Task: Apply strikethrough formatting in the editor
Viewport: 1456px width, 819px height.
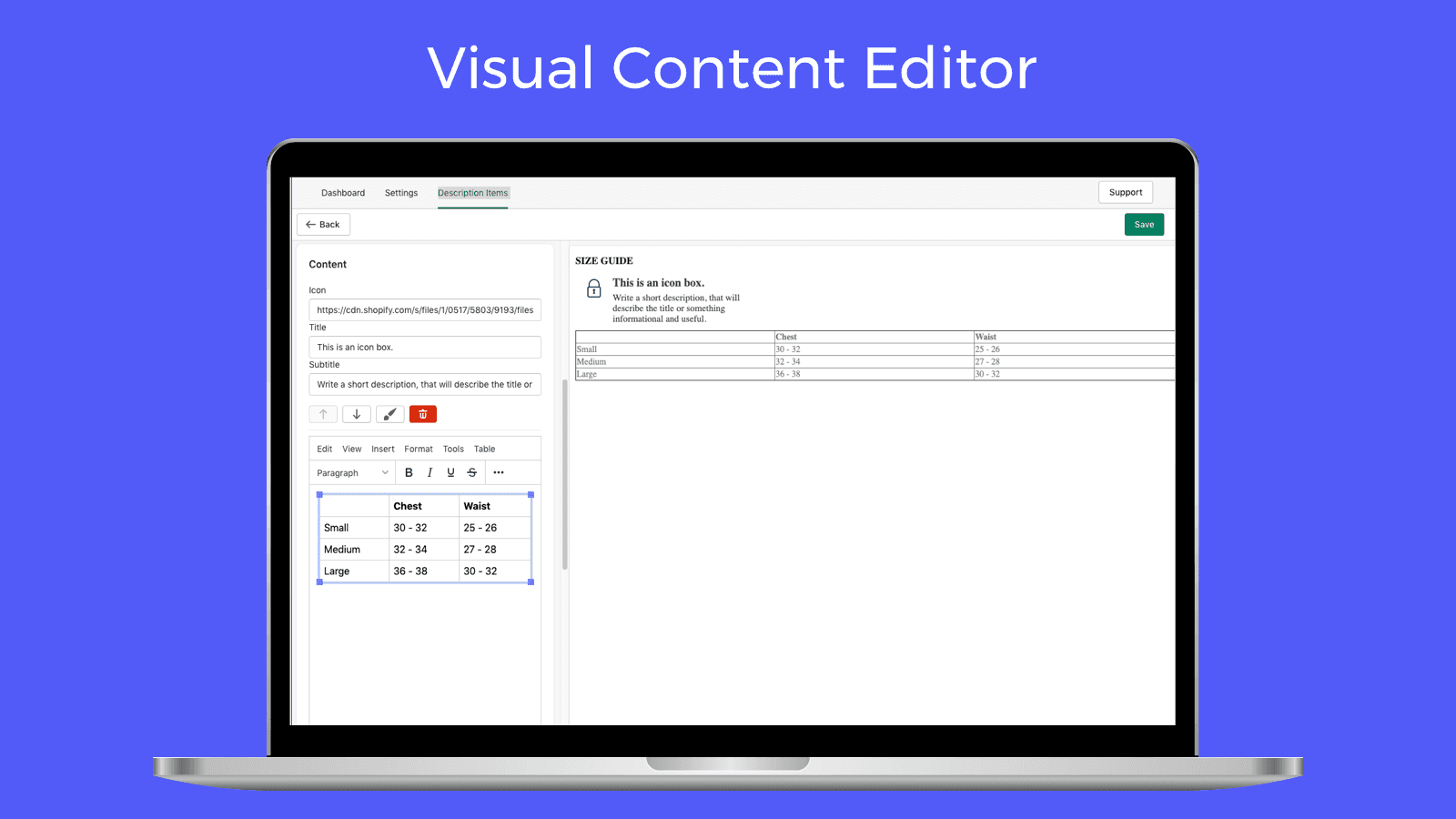Action: [x=471, y=472]
